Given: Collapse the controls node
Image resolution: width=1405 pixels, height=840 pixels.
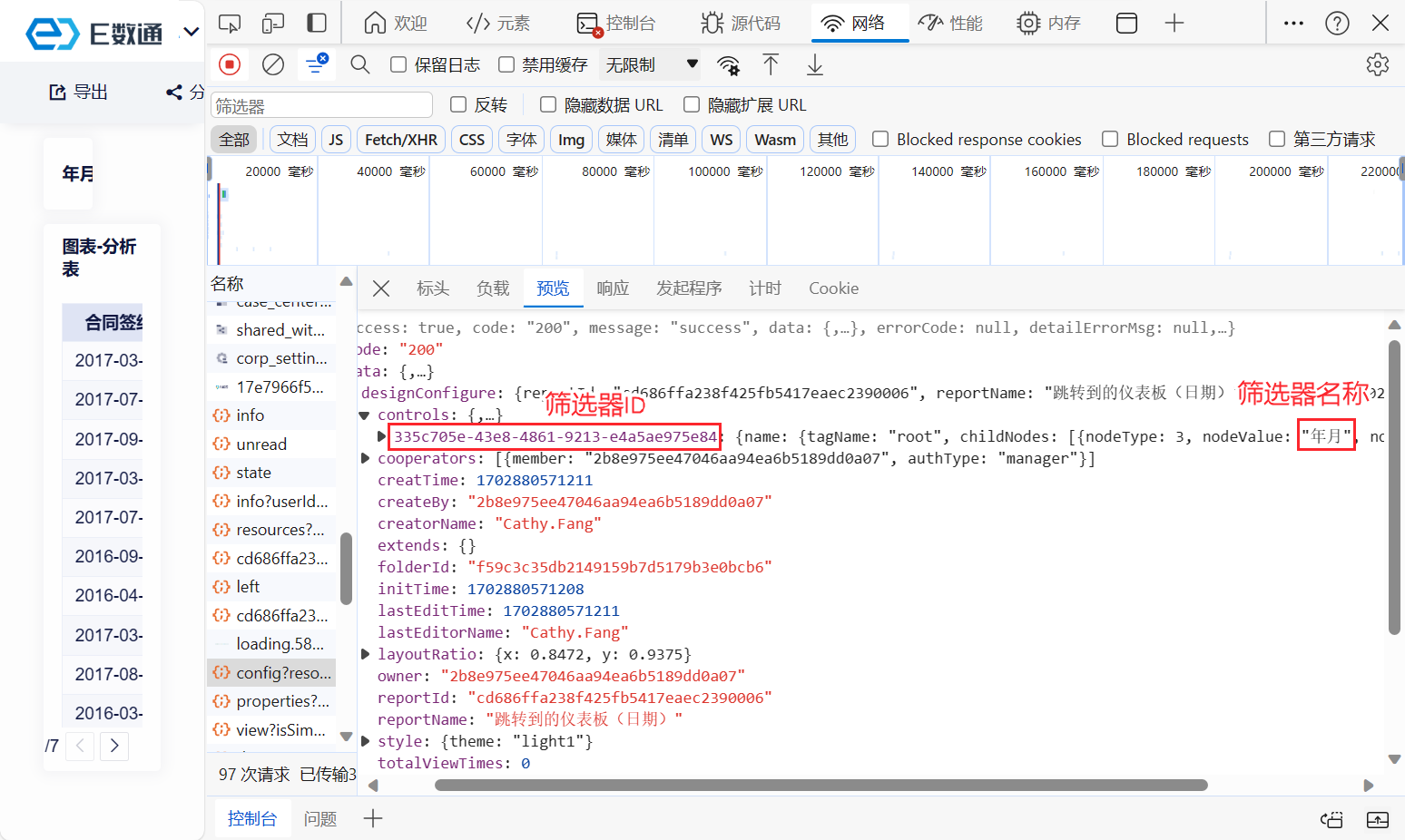Looking at the screenshot, I should click(x=364, y=415).
